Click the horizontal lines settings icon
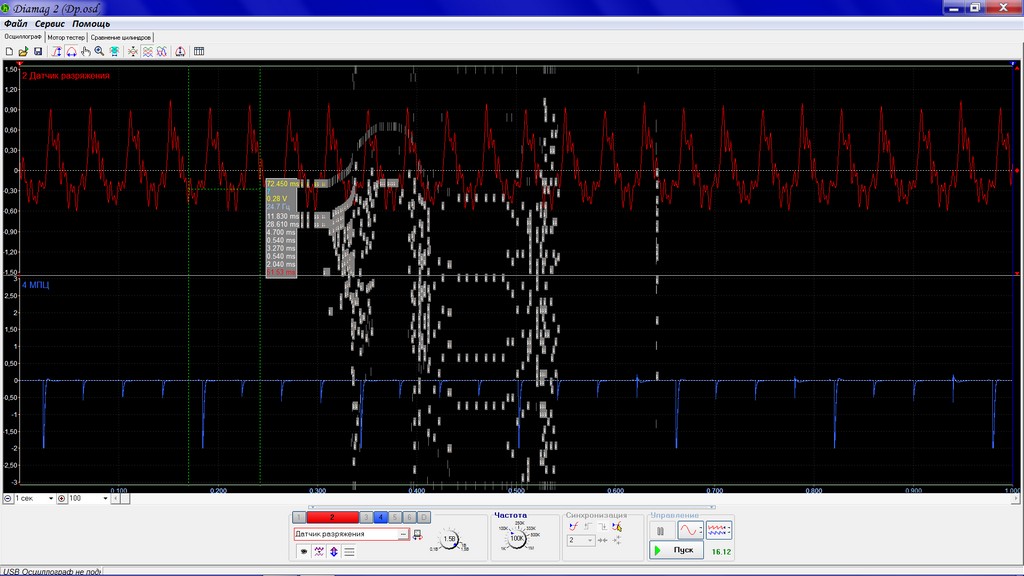The image size is (1024, 576). [349, 552]
